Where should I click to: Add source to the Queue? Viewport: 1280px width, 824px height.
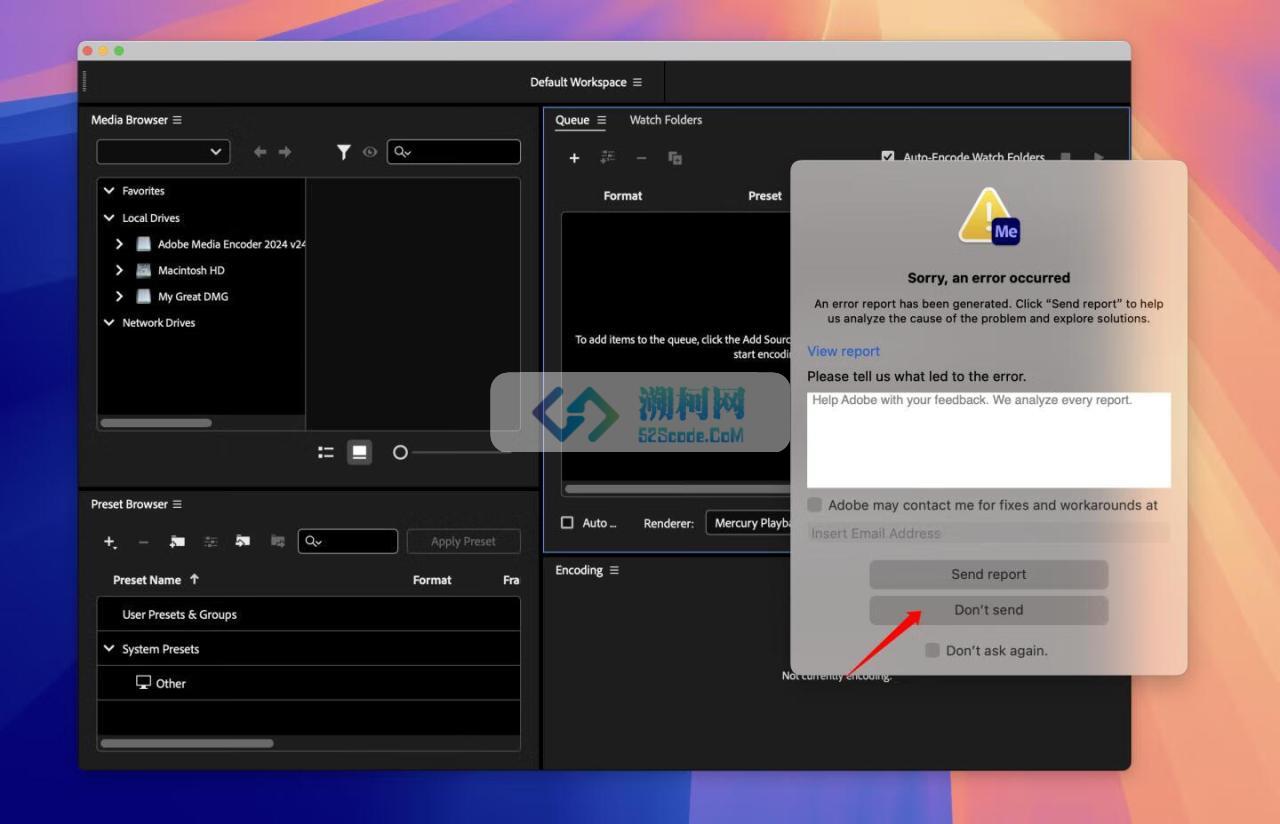(x=574, y=158)
